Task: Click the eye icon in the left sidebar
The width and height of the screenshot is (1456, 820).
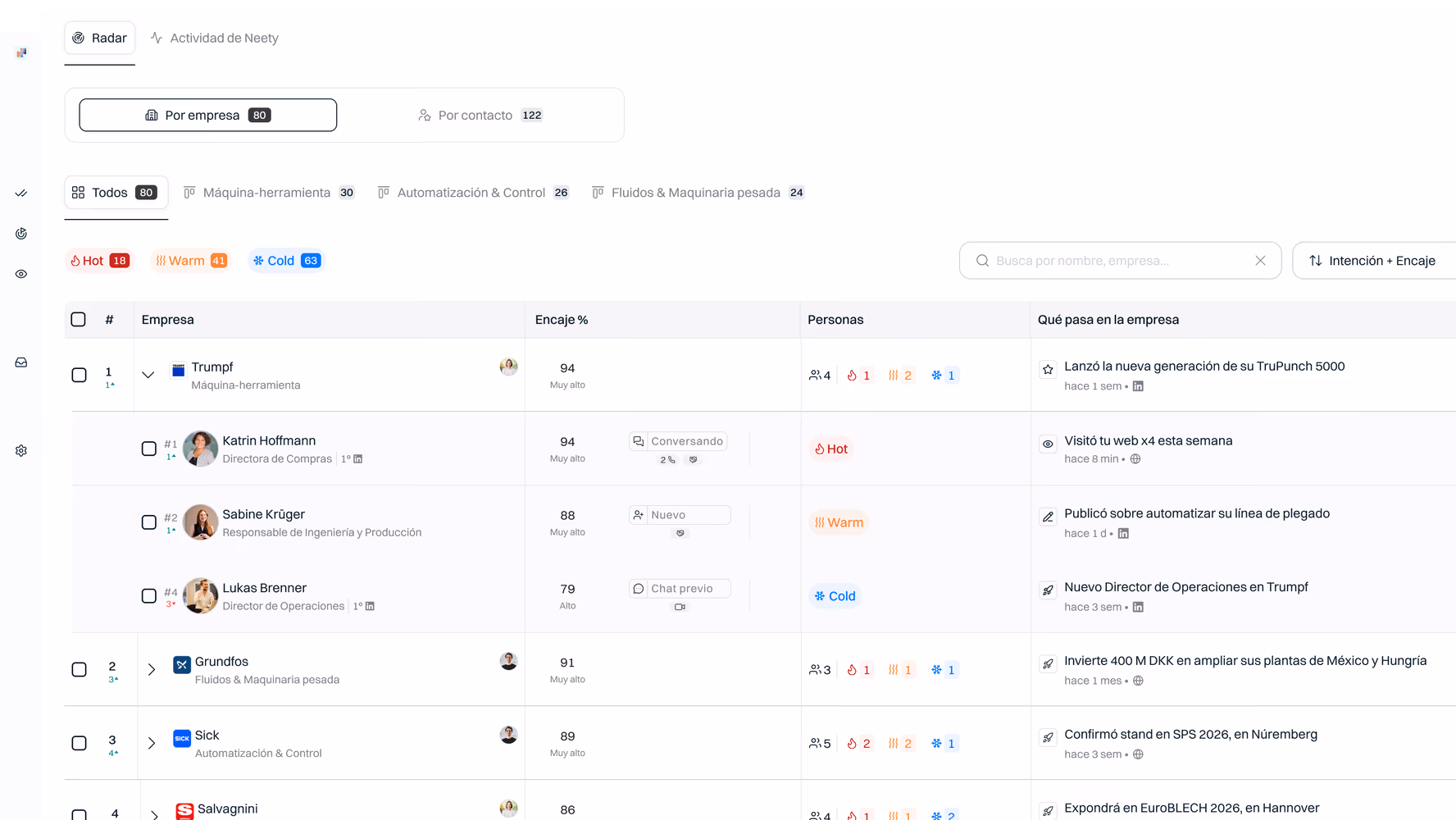Action: click(21, 274)
